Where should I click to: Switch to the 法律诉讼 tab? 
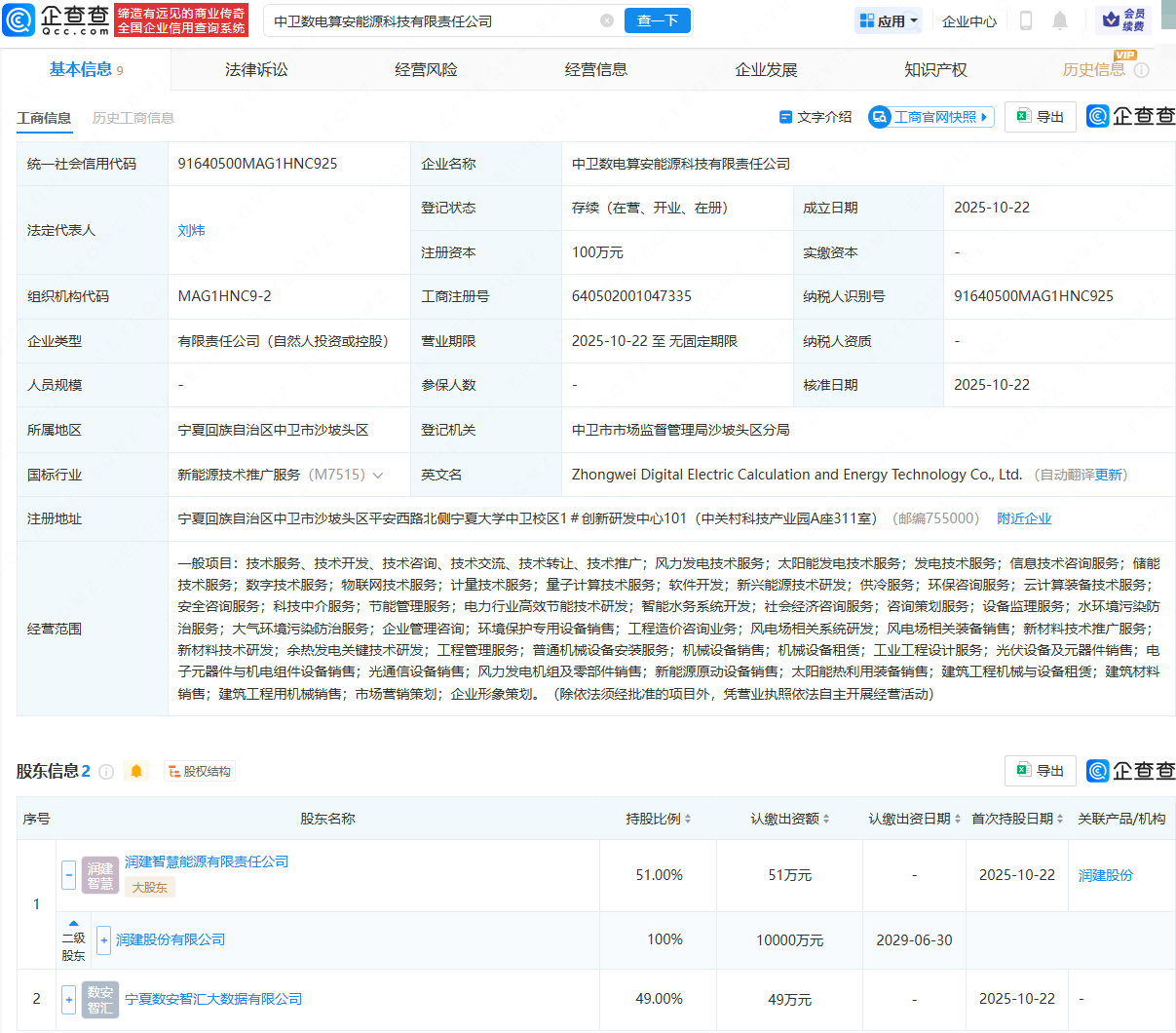pyautogui.click(x=256, y=70)
